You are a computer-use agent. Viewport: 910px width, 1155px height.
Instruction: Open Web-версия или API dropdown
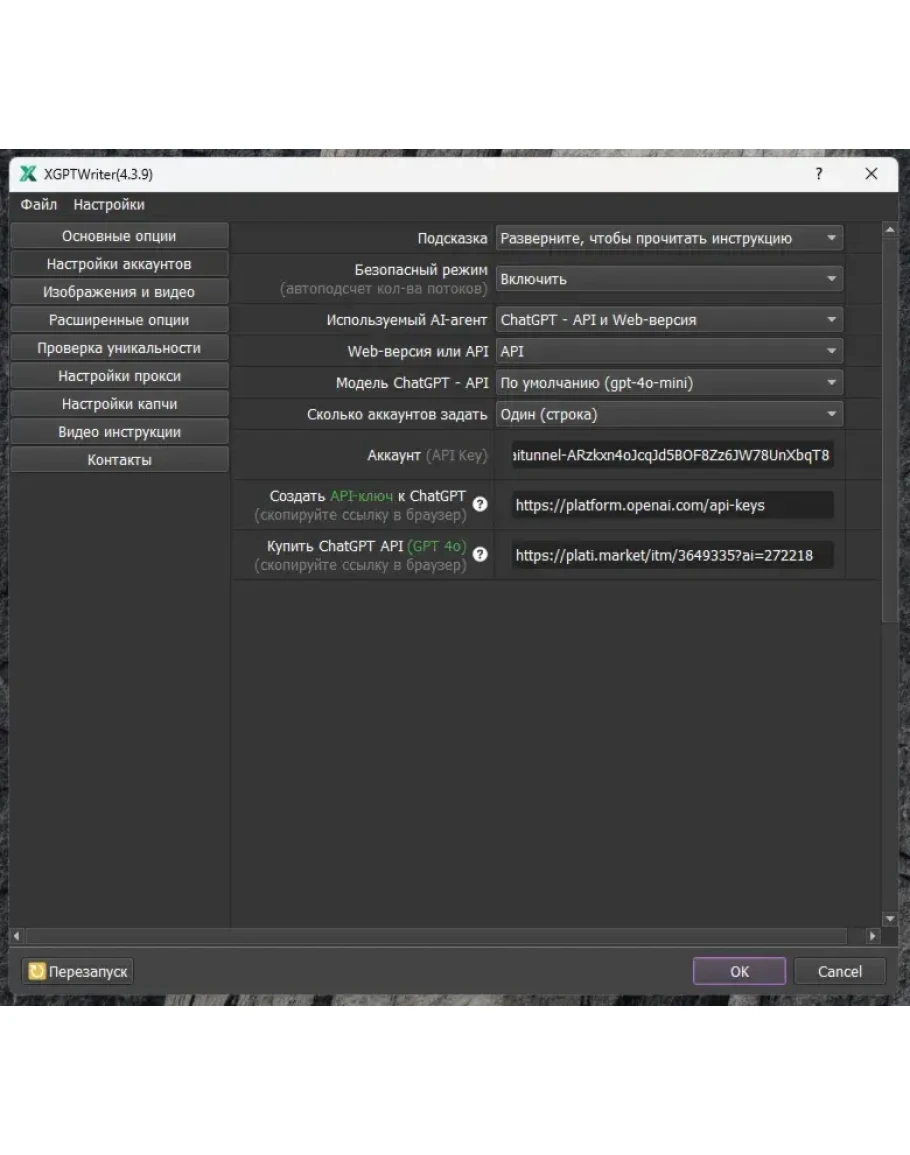(x=669, y=351)
